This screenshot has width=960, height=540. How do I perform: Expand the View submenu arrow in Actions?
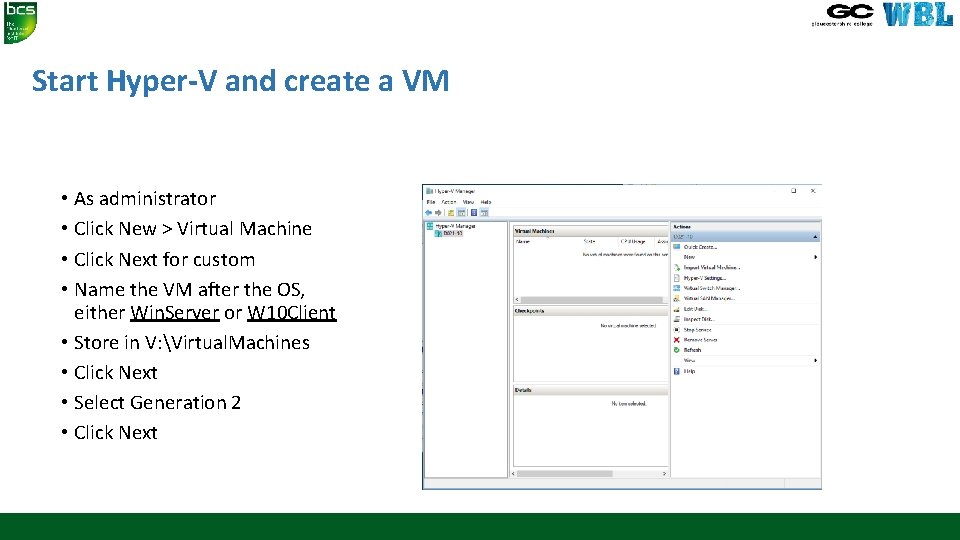(816, 361)
